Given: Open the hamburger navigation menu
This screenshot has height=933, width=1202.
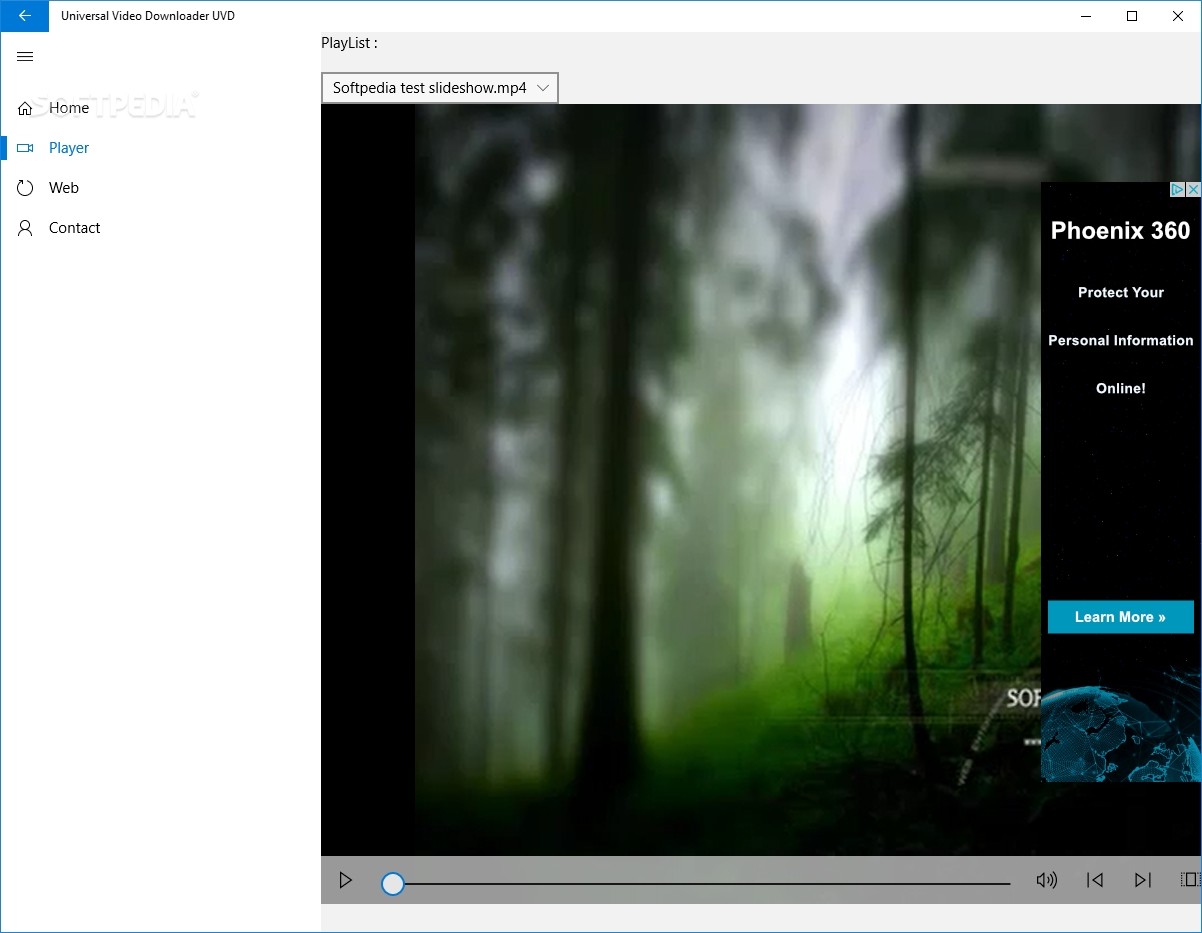Looking at the screenshot, I should (25, 57).
